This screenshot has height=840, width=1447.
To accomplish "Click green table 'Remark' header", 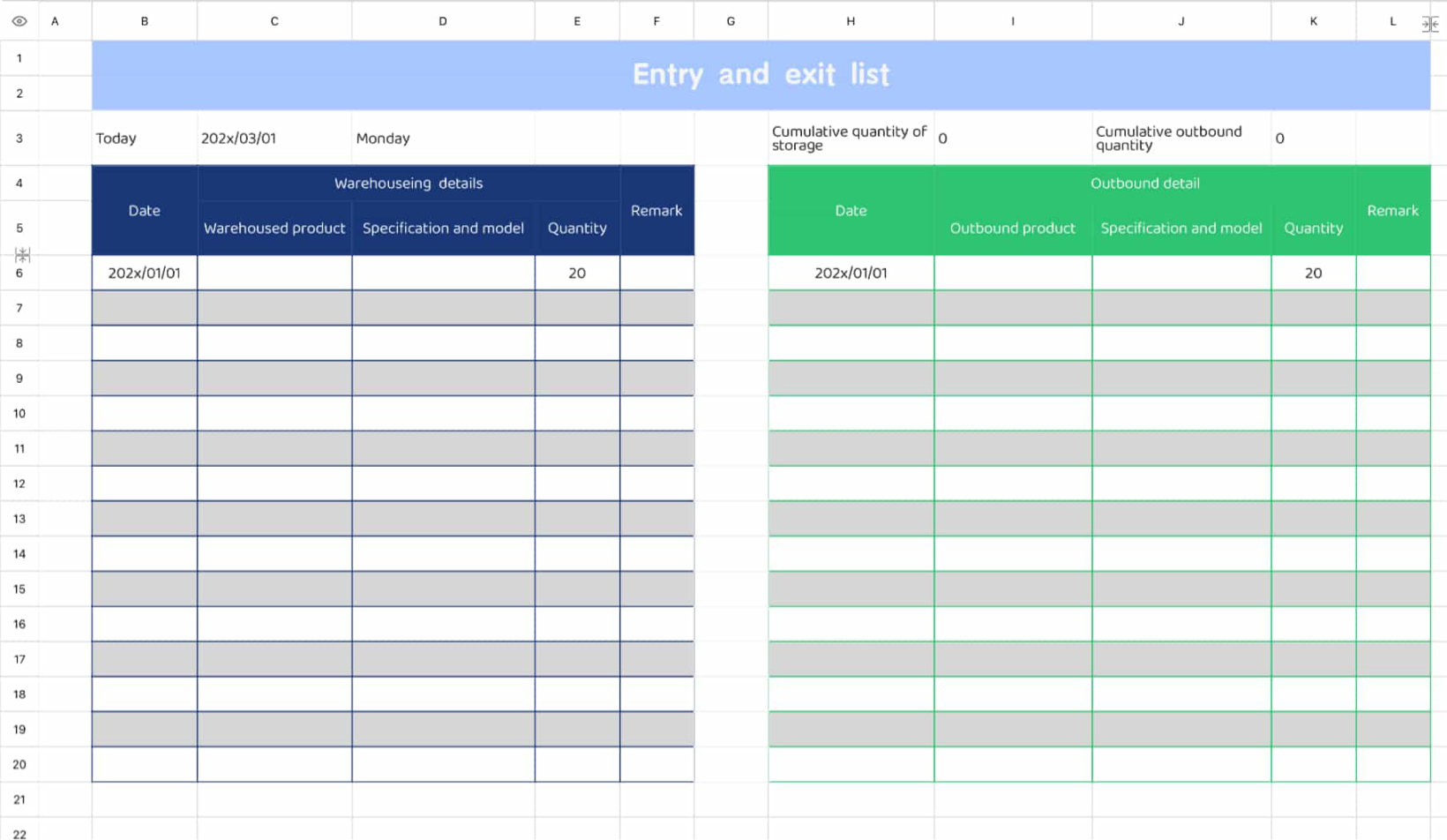I will (1392, 211).
